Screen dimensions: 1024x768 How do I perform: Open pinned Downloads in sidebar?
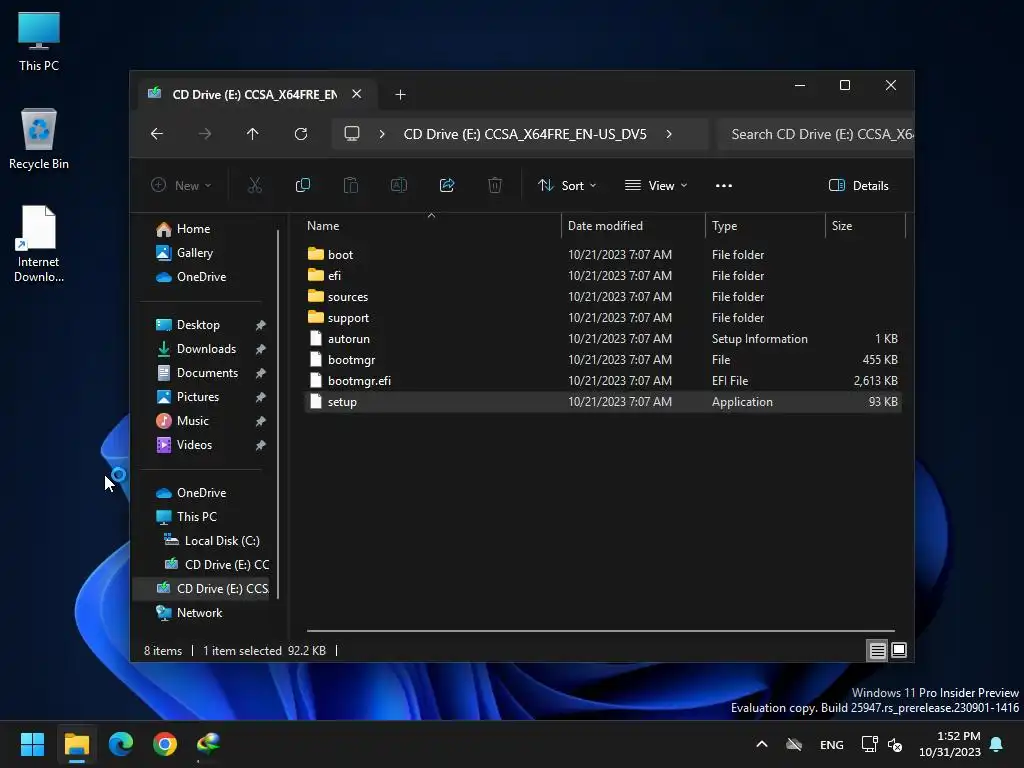coord(204,349)
